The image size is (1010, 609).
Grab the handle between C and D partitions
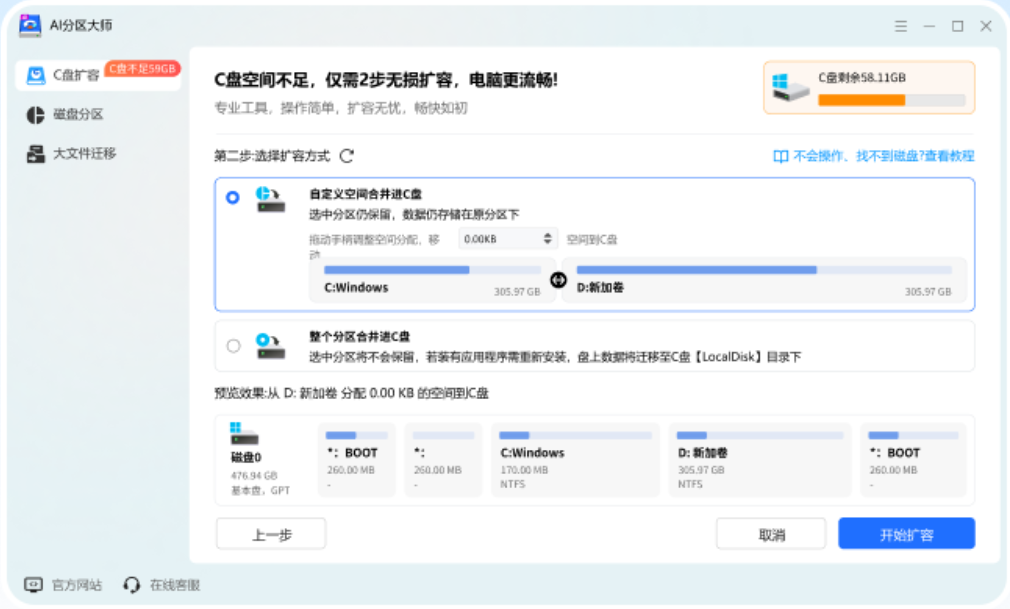[x=558, y=280]
